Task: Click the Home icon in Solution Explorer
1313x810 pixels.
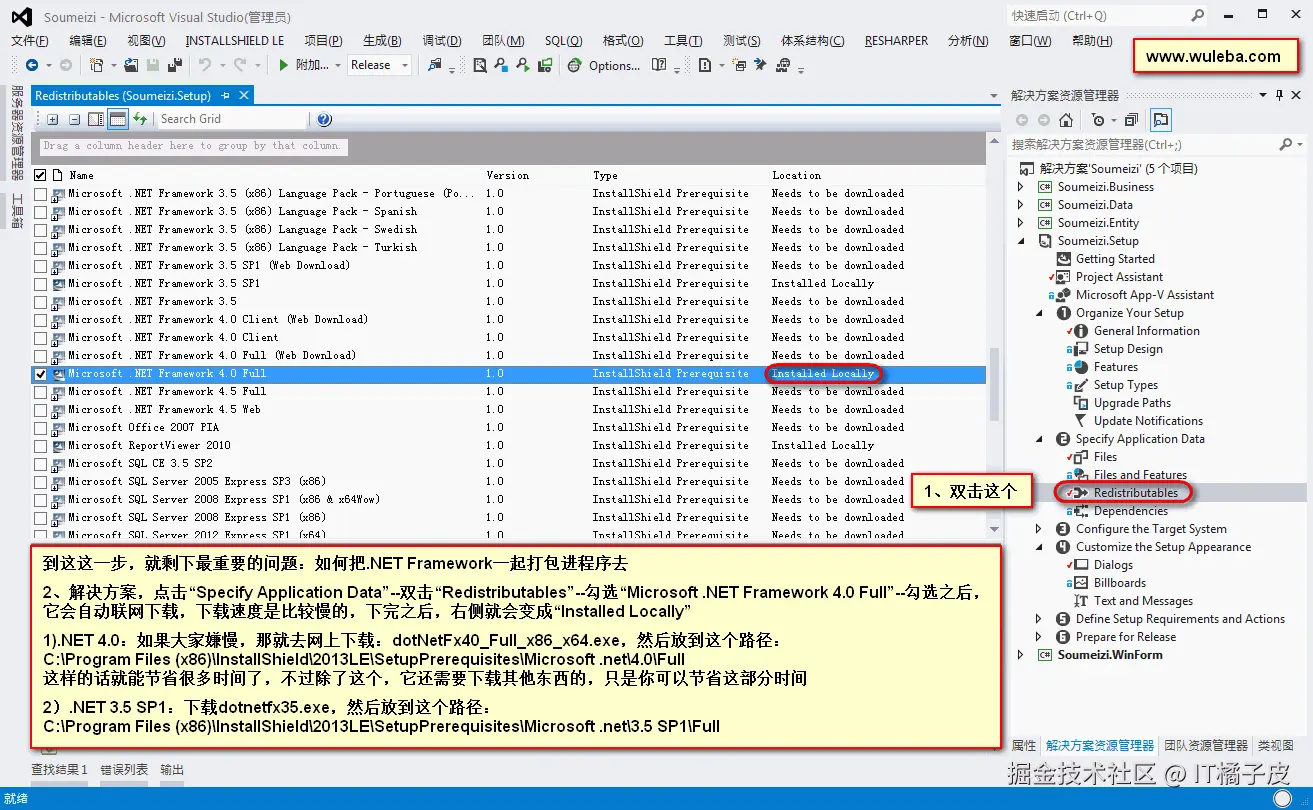Action: [1065, 119]
